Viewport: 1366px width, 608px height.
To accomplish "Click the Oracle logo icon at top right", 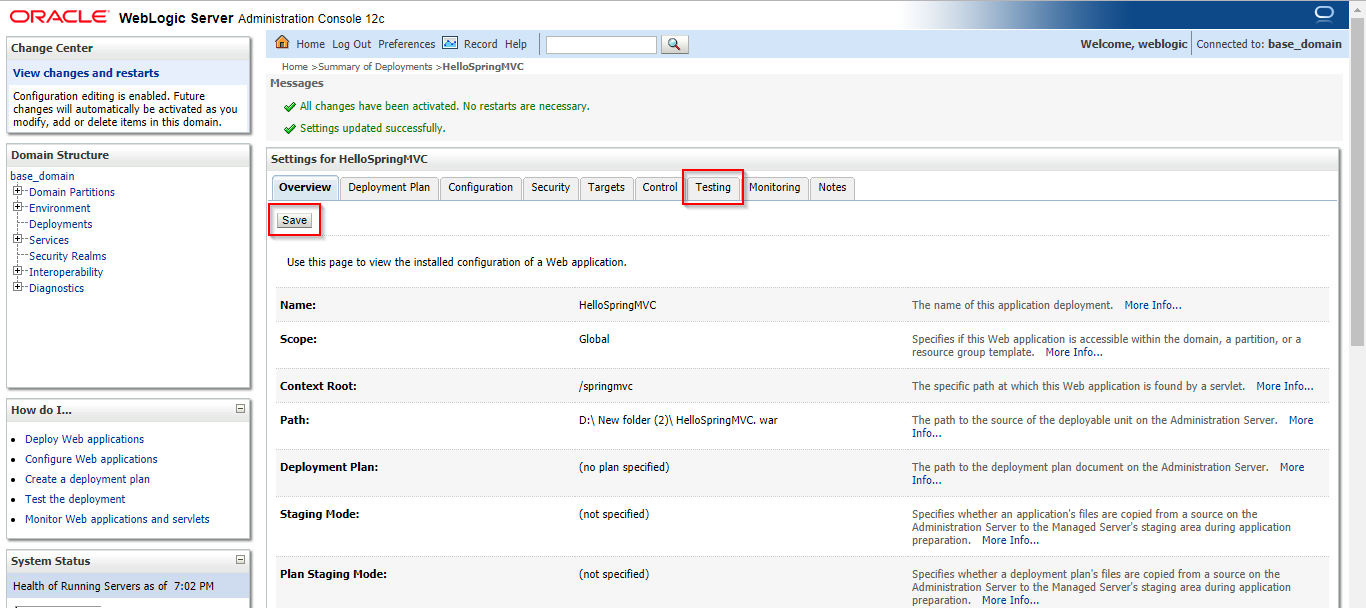I will tap(1325, 13).
